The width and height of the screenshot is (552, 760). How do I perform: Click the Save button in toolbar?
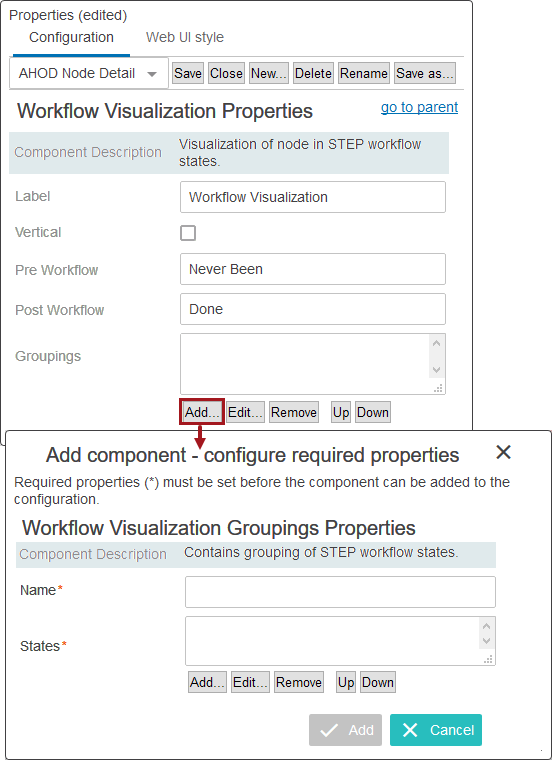point(188,73)
